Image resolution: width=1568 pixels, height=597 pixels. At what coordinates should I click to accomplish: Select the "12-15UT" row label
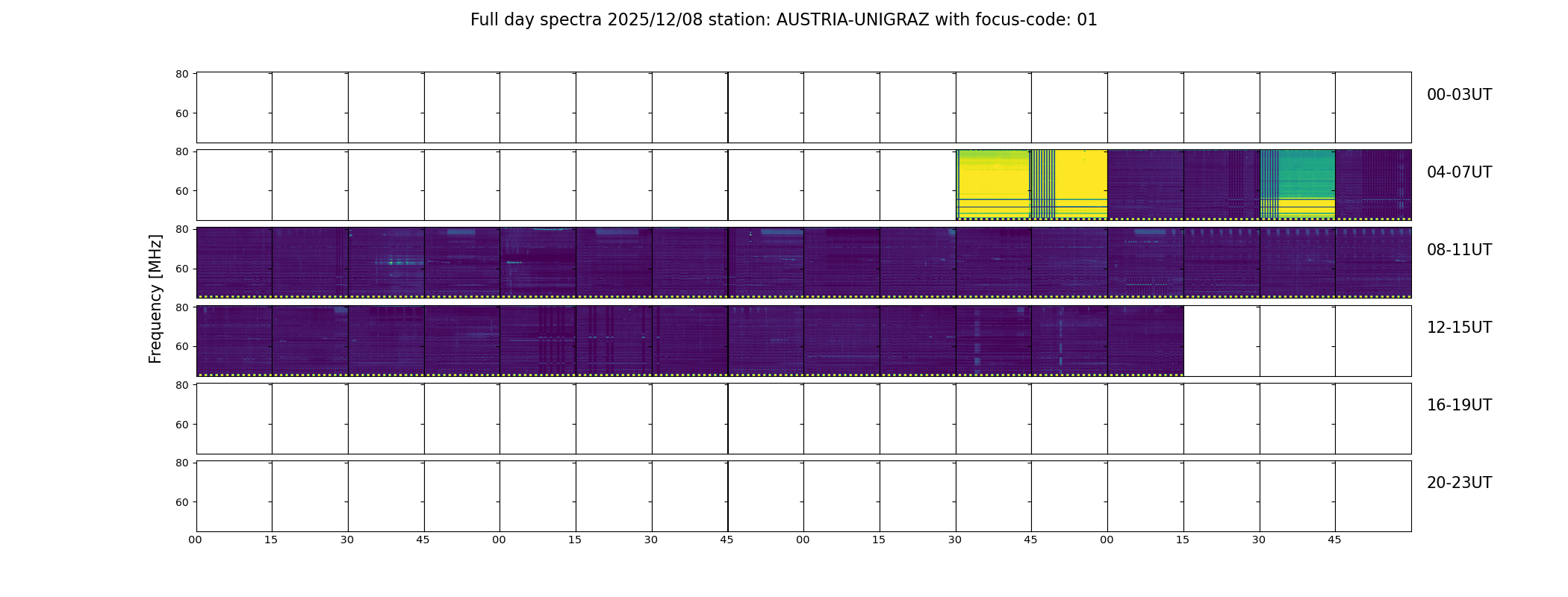1459,328
